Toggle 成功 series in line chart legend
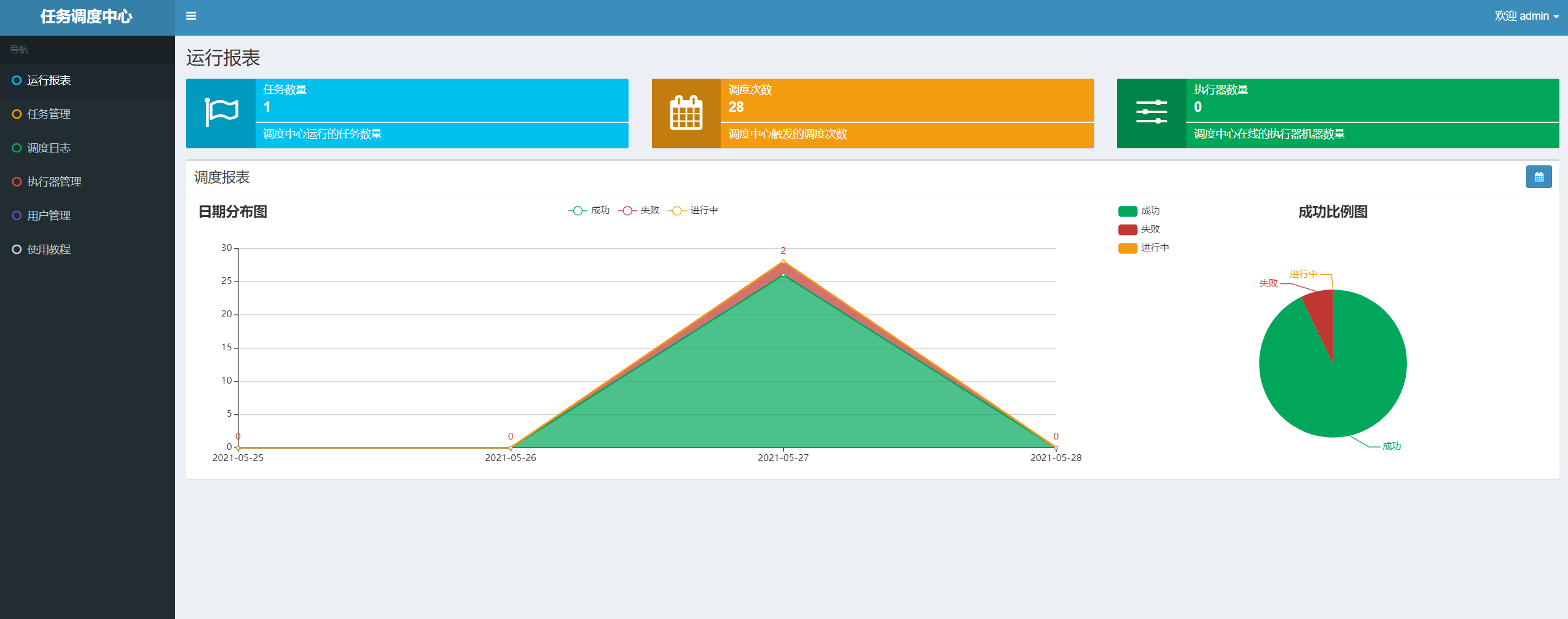1568x619 pixels. tap(589, 211)
